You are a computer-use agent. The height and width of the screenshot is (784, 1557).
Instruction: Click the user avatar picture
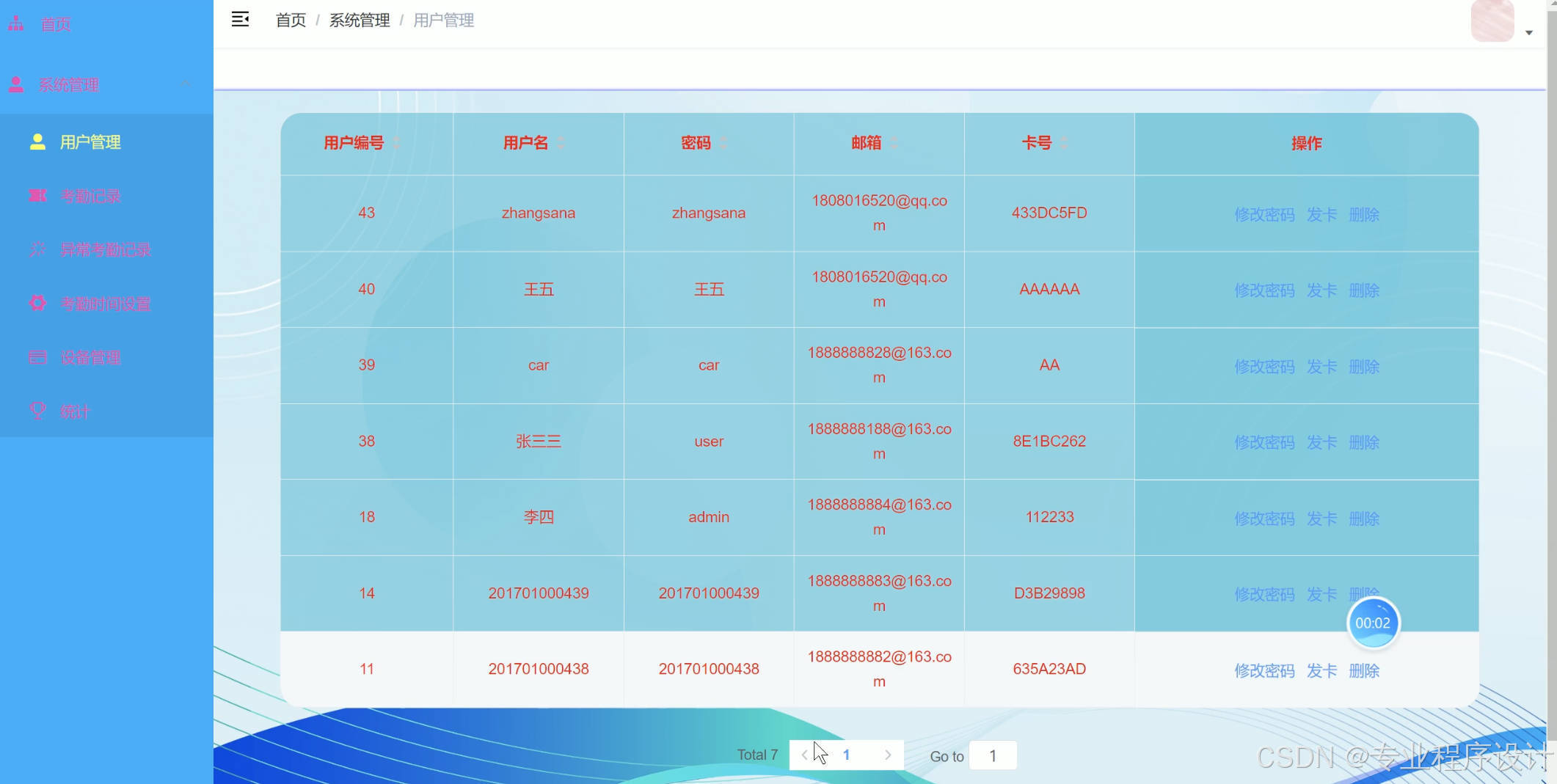[1492, 21]
